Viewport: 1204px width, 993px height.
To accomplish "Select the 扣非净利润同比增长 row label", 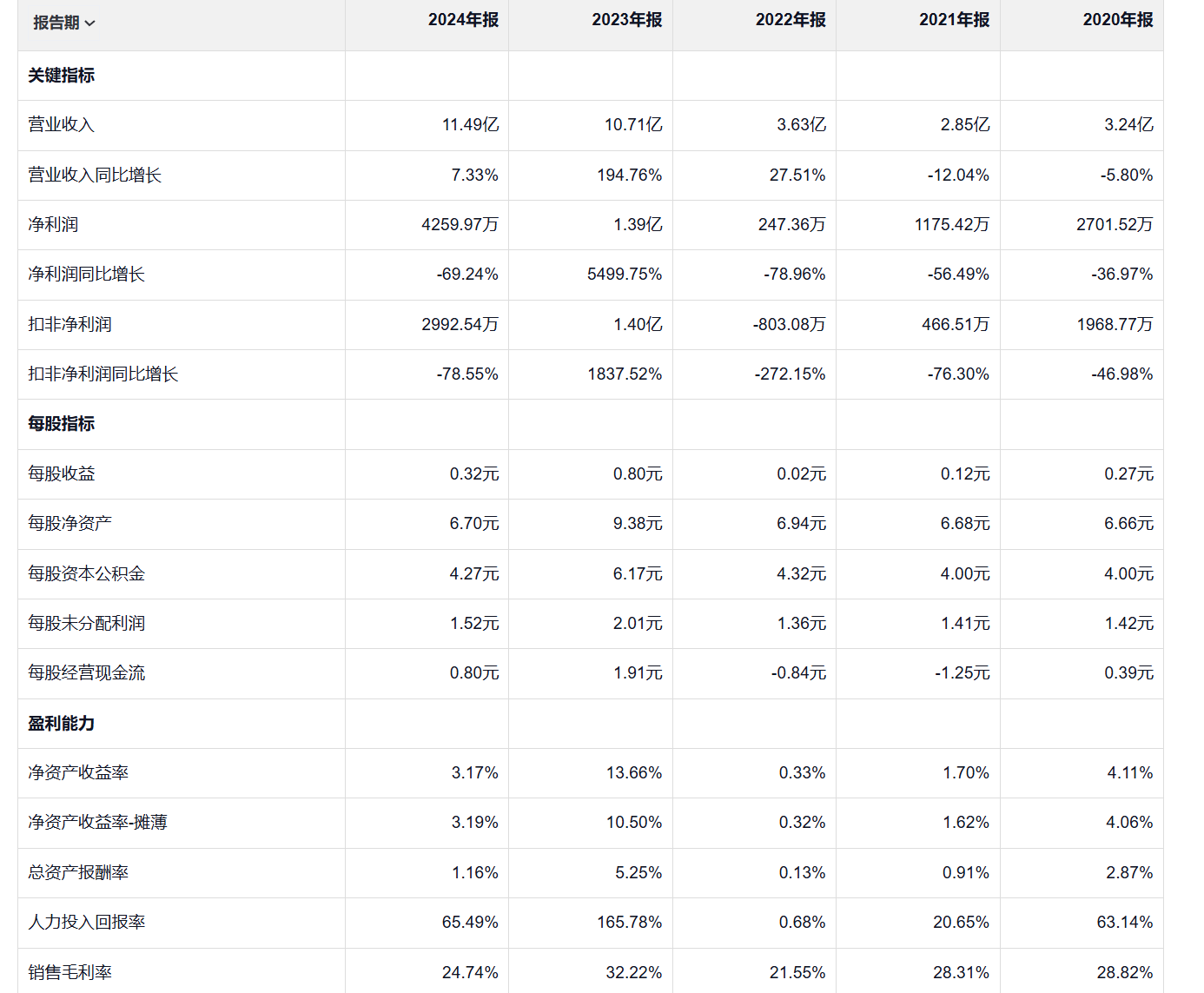I will [103, 374].
